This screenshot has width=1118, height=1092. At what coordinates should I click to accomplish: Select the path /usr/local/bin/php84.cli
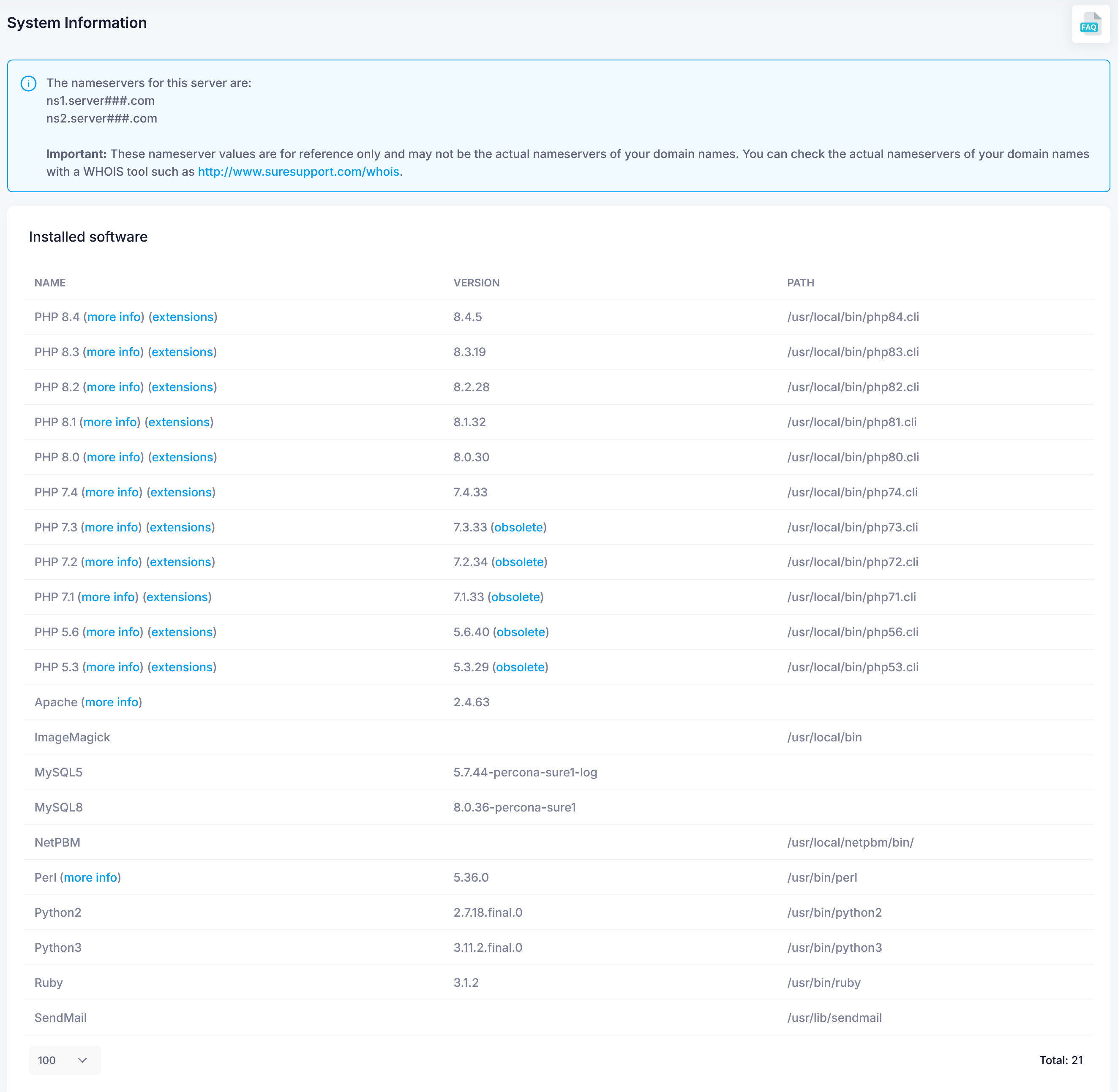point(852,316)
